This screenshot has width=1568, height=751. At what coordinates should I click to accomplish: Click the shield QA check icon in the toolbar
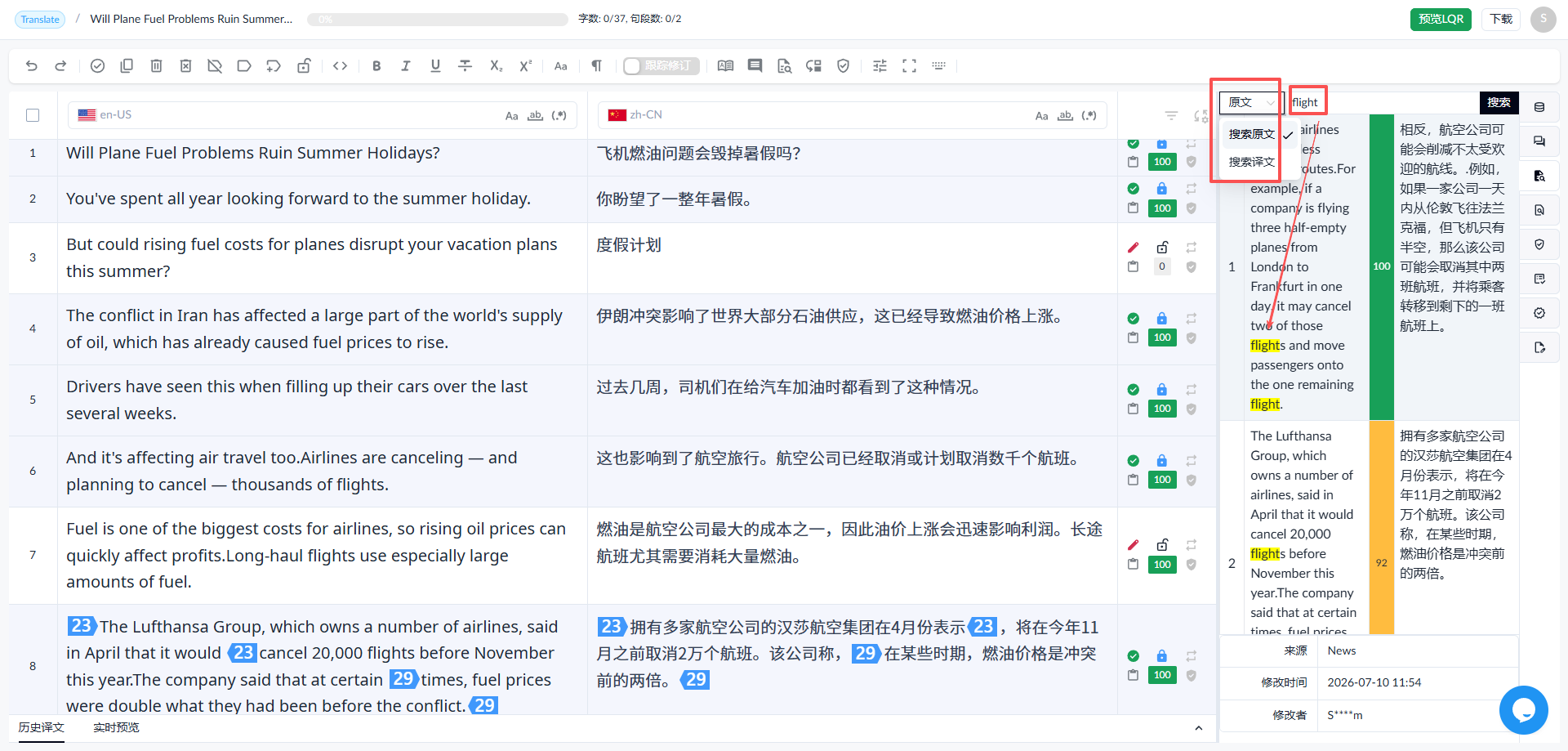point(843,66)
